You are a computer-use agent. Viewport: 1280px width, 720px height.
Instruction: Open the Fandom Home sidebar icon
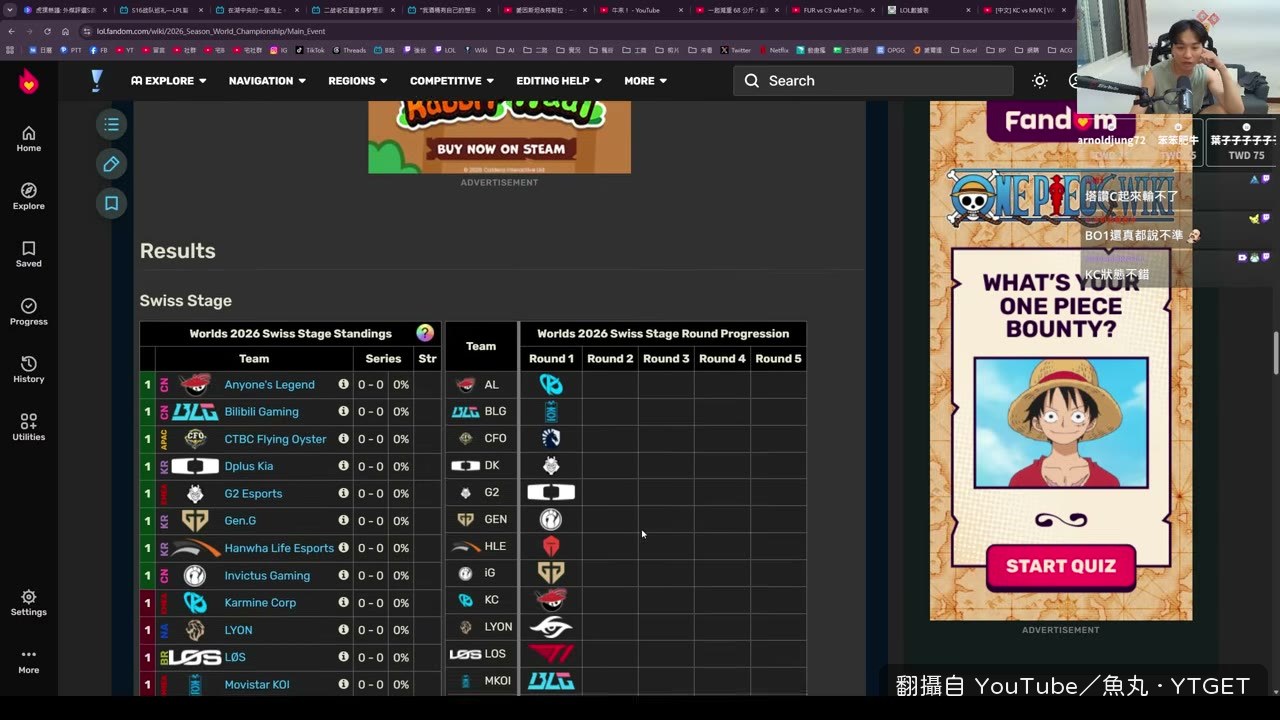click(28, 139)
